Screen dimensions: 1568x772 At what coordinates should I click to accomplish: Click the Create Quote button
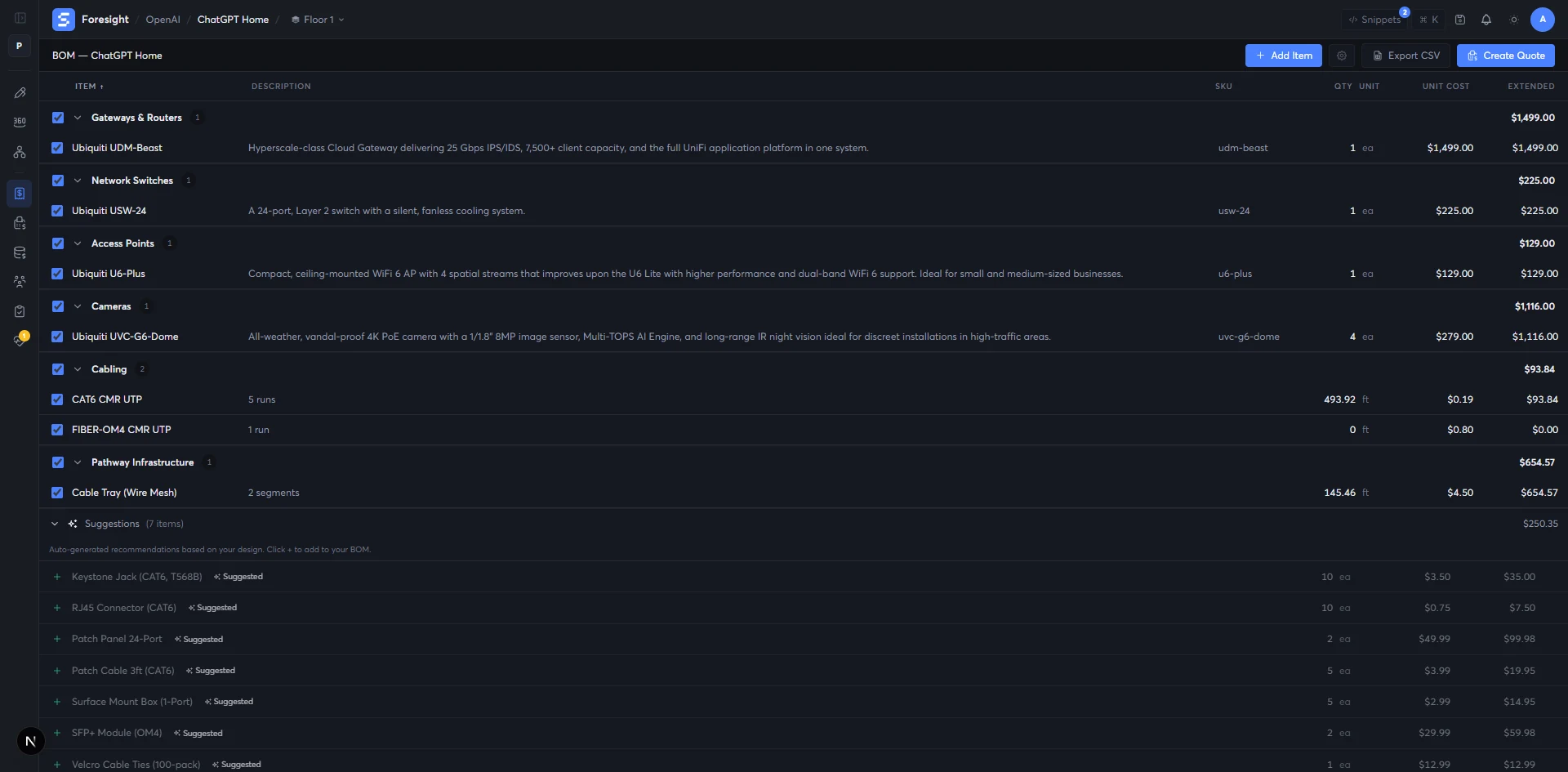pyautogui.click(x=1506, y=56)
